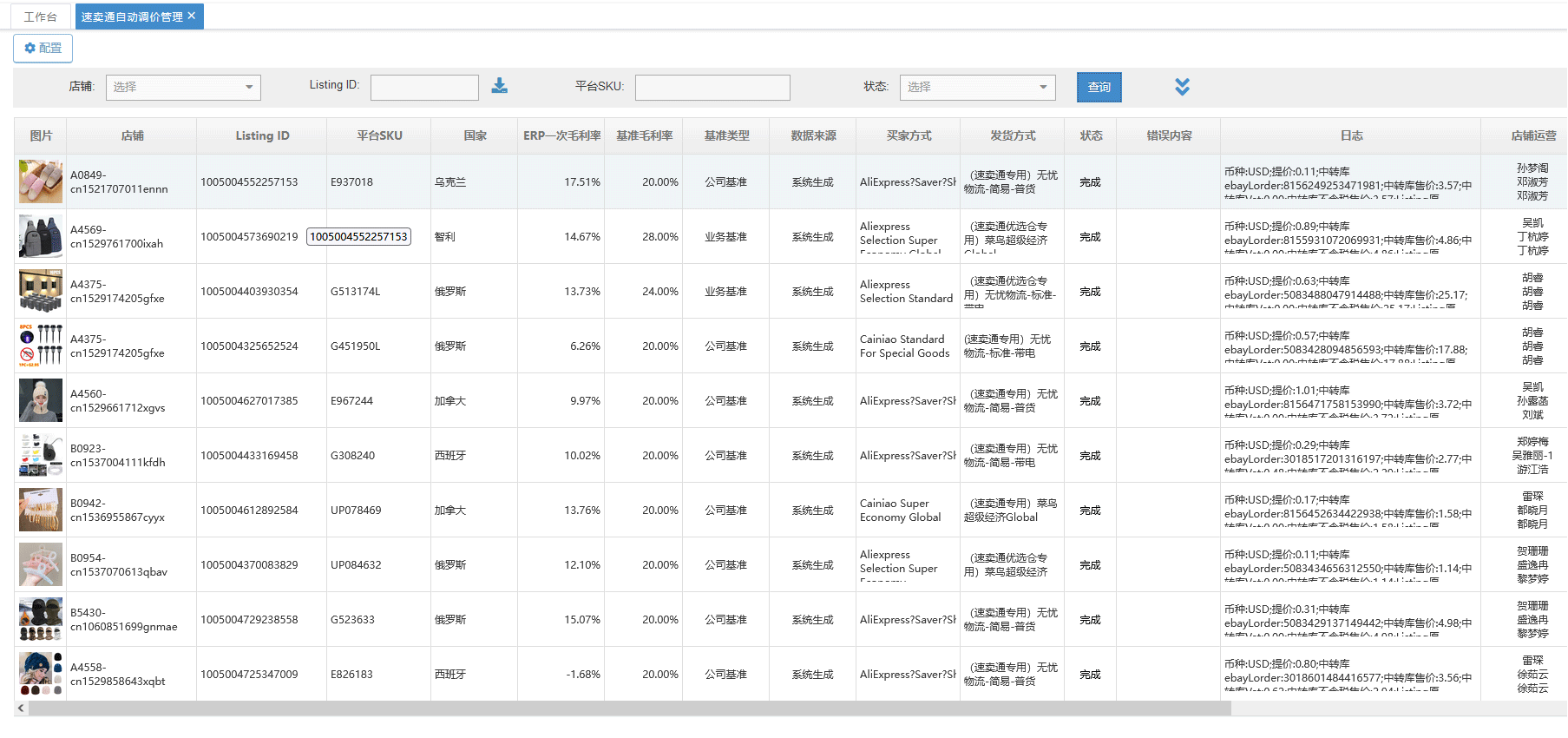This screenshot has height=738, width=1568.
Task: Open slippers product thumbnail in first row
Action: (x=41, y=181)
